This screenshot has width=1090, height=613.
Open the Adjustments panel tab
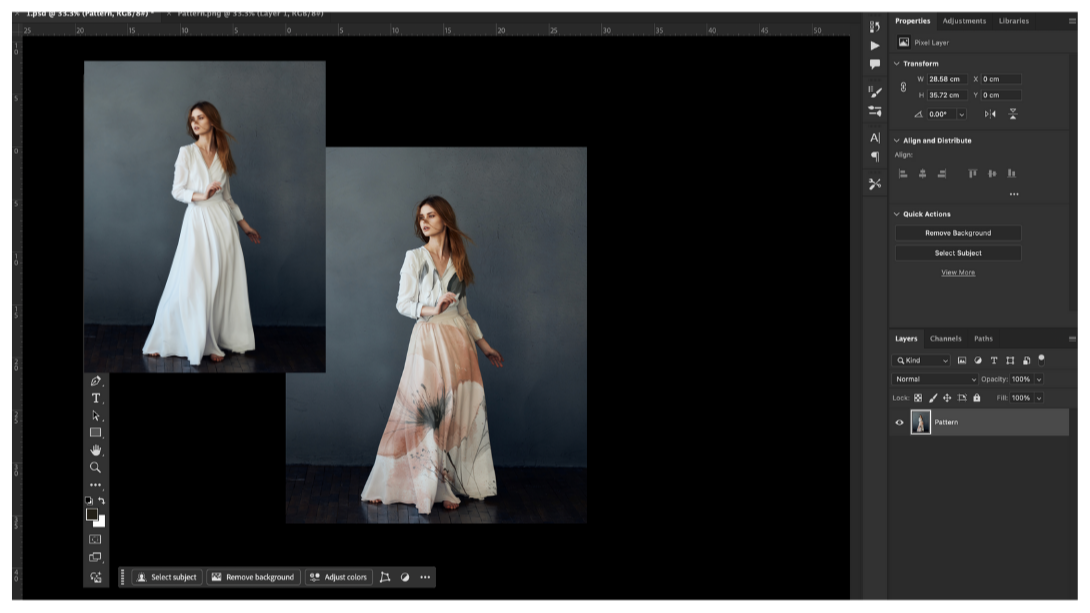coord(963,21)
